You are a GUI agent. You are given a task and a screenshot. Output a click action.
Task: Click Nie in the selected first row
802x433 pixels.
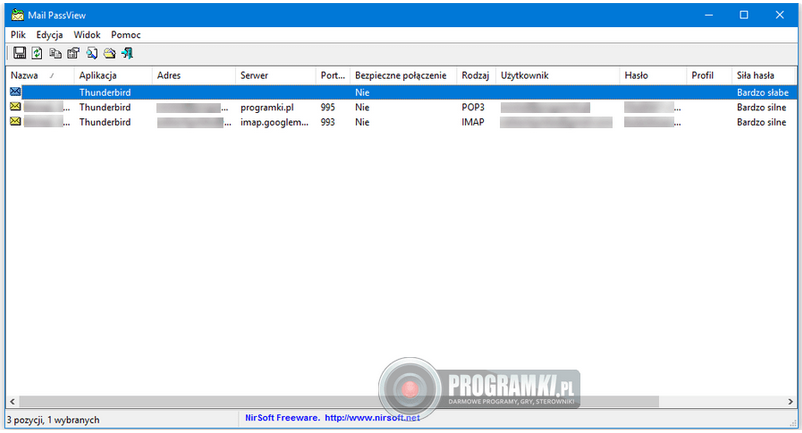[362, 93]
